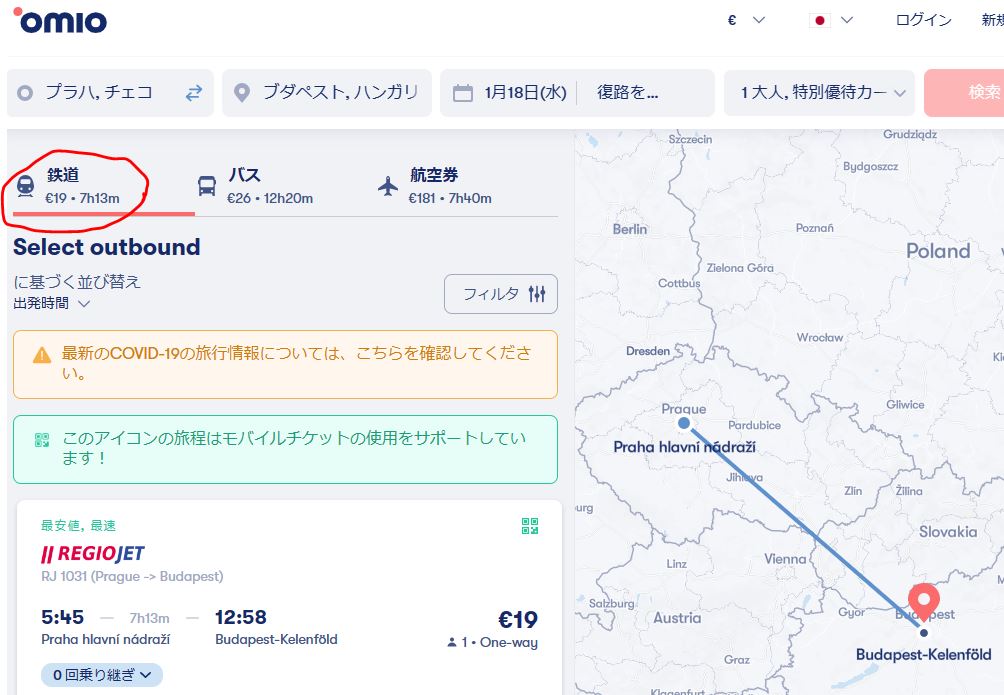This screenshot has height=695, width=1004.
Task: Click the Budapest-Kelenföld map label
Action: pyautogui.click(x=923, y=655)
